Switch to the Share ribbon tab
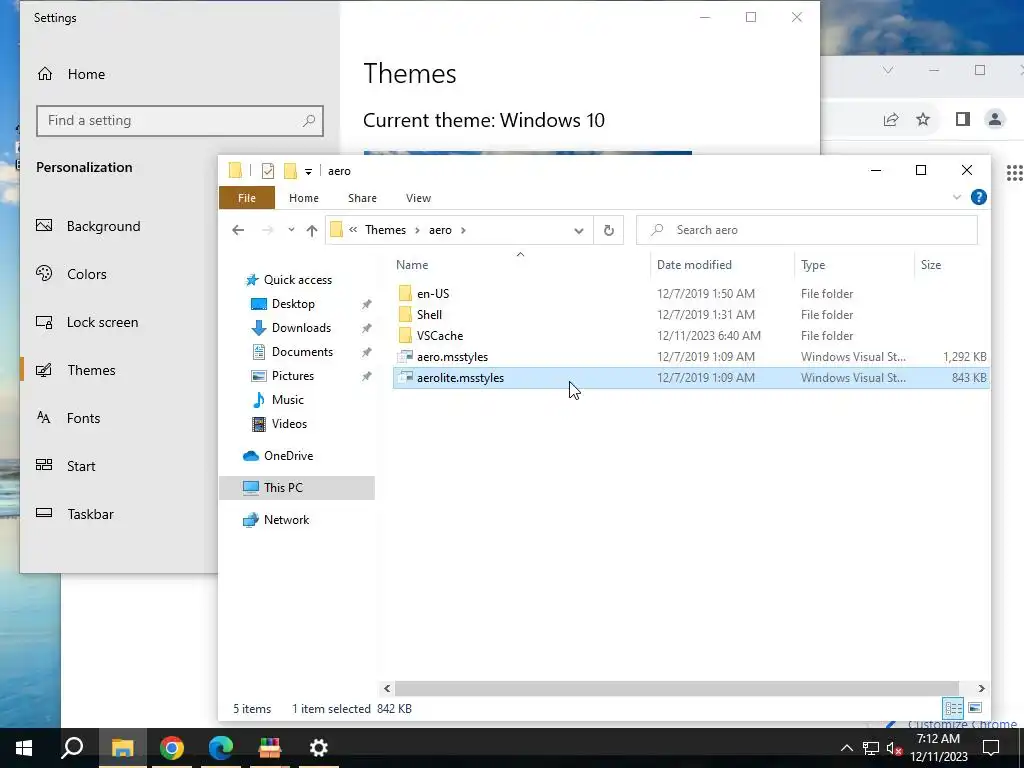Screen dimensions: 1024x768 362,198
